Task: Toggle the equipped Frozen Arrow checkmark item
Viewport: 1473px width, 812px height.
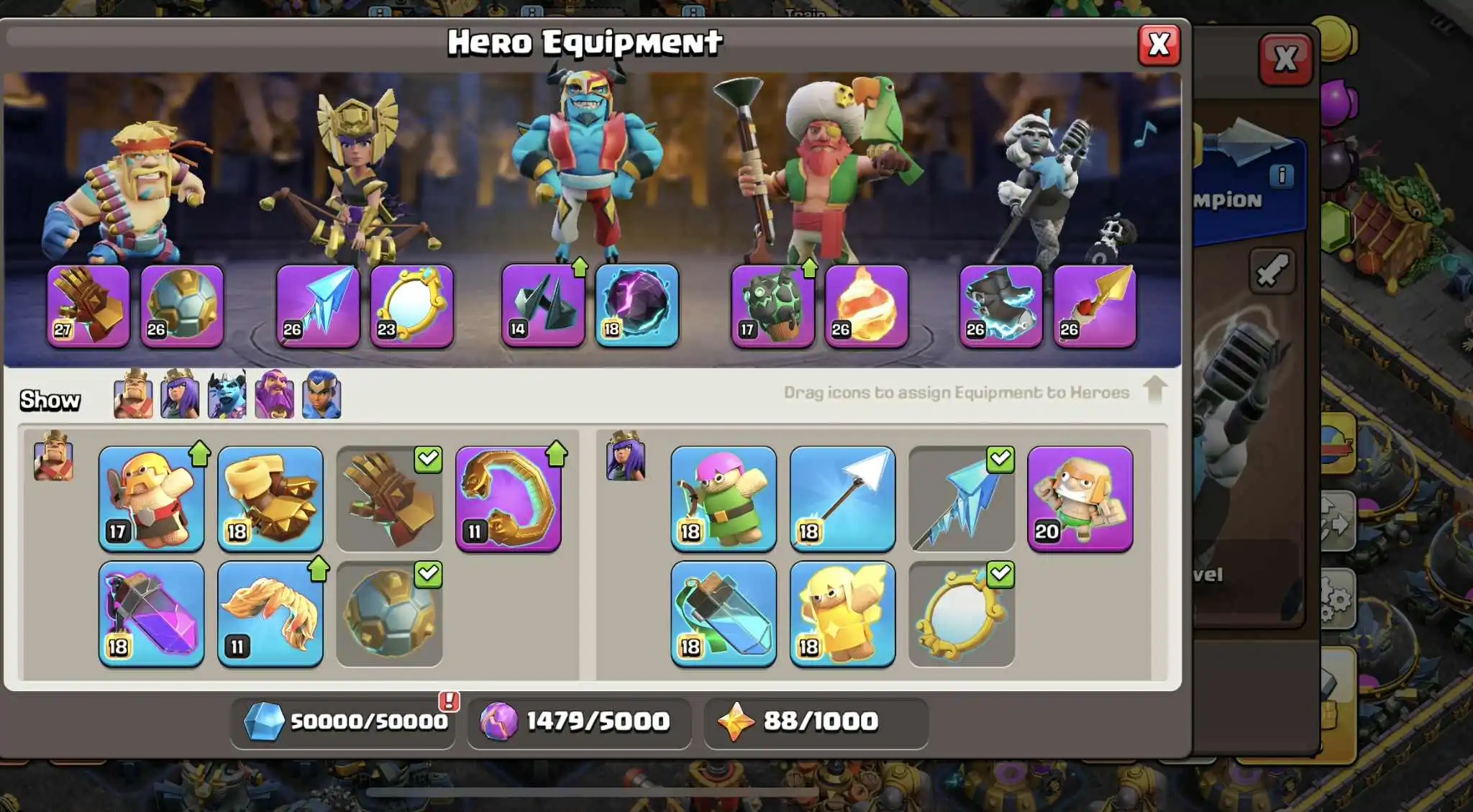Action: [x=962, y=498]
